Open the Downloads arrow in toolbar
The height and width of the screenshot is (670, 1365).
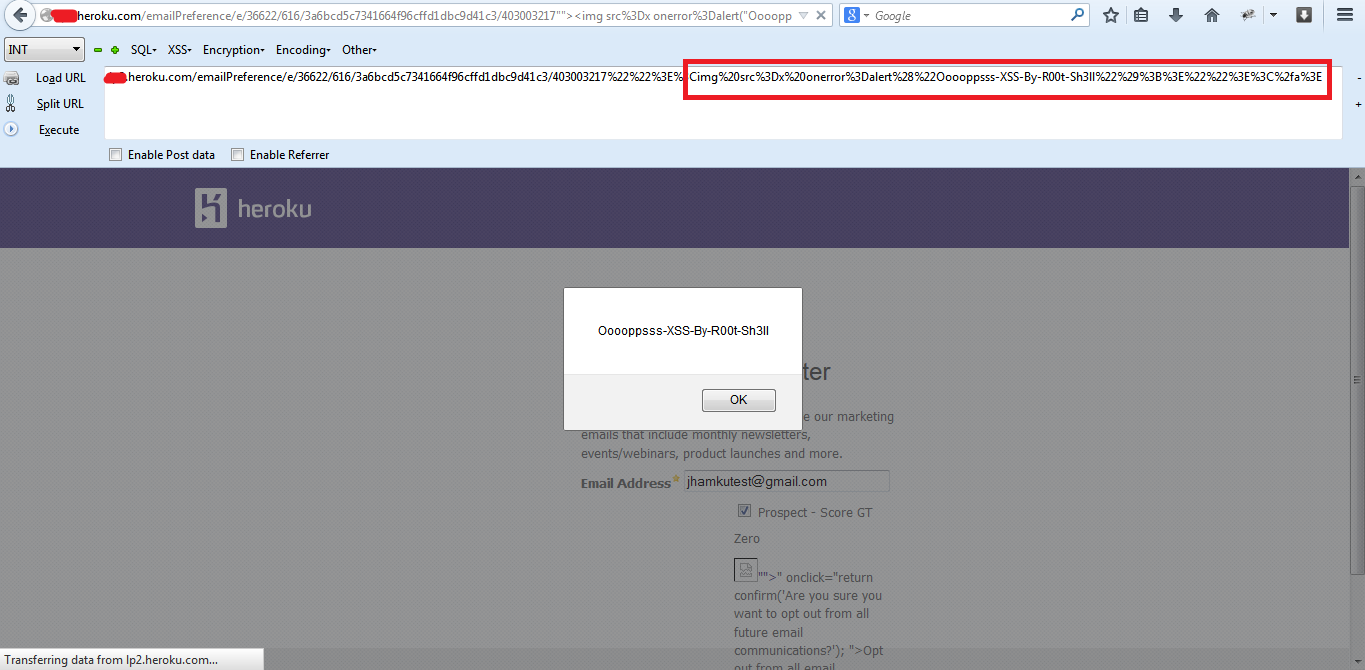(1176, 15)
